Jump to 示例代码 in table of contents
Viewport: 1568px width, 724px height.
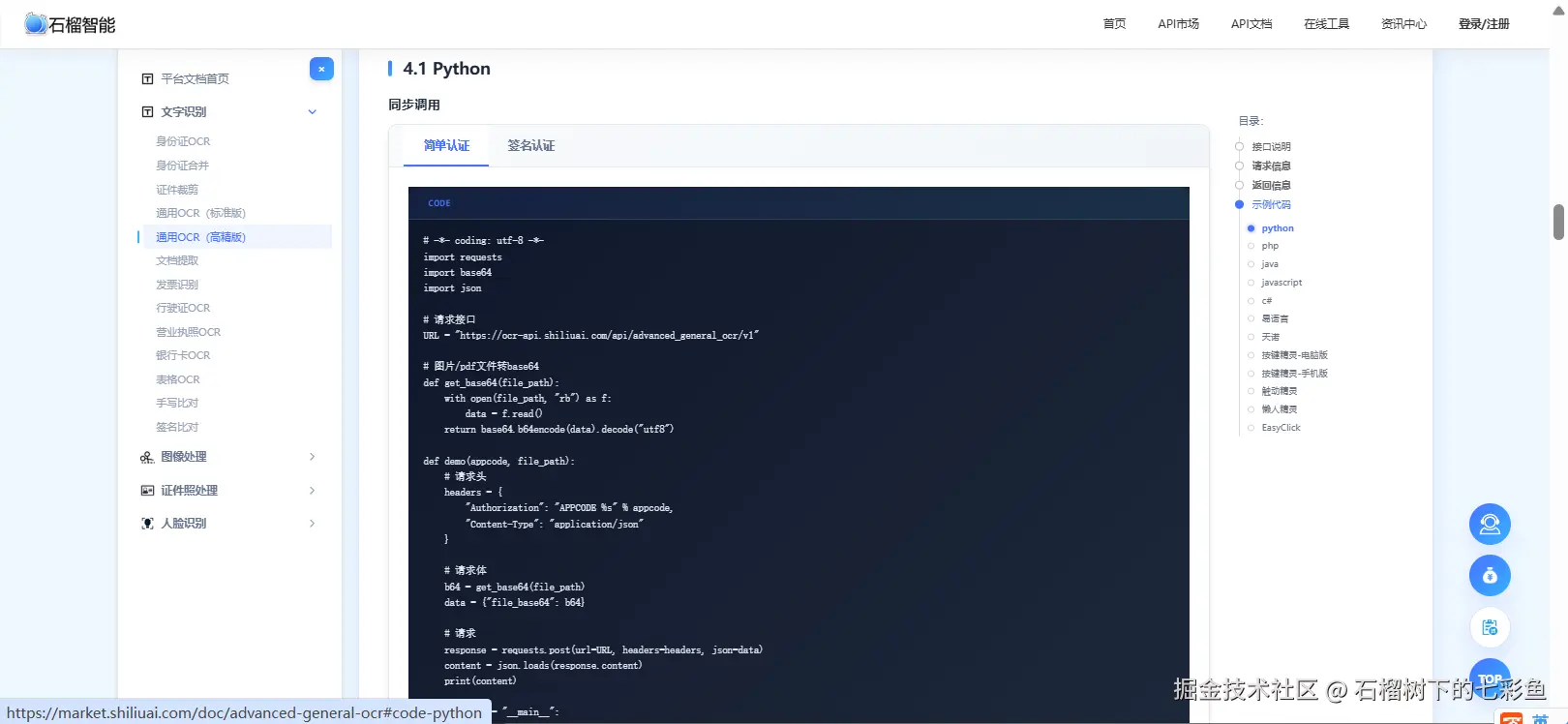click(x=1271, y=205)
